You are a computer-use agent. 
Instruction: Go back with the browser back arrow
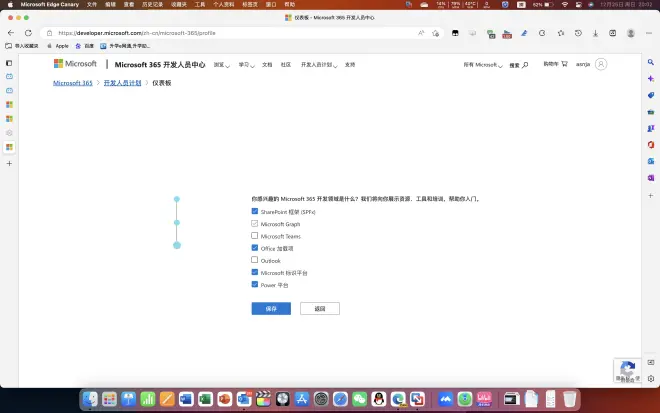[11, 33]
